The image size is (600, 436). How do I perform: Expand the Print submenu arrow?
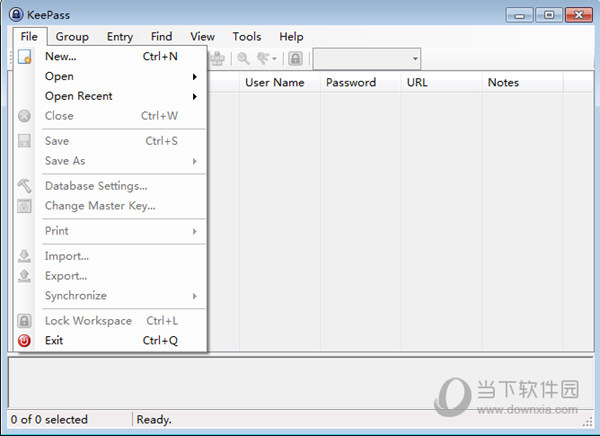coord(195,231)
